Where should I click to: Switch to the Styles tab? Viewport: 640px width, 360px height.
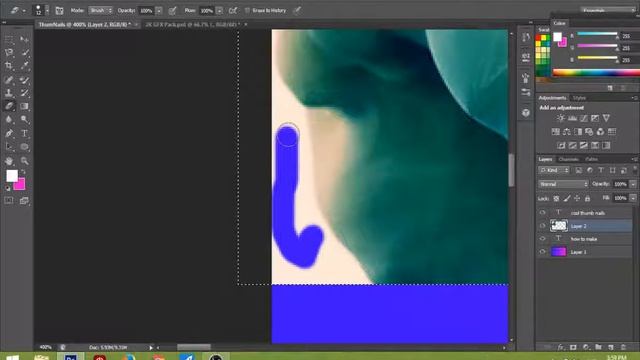(579, 98)
